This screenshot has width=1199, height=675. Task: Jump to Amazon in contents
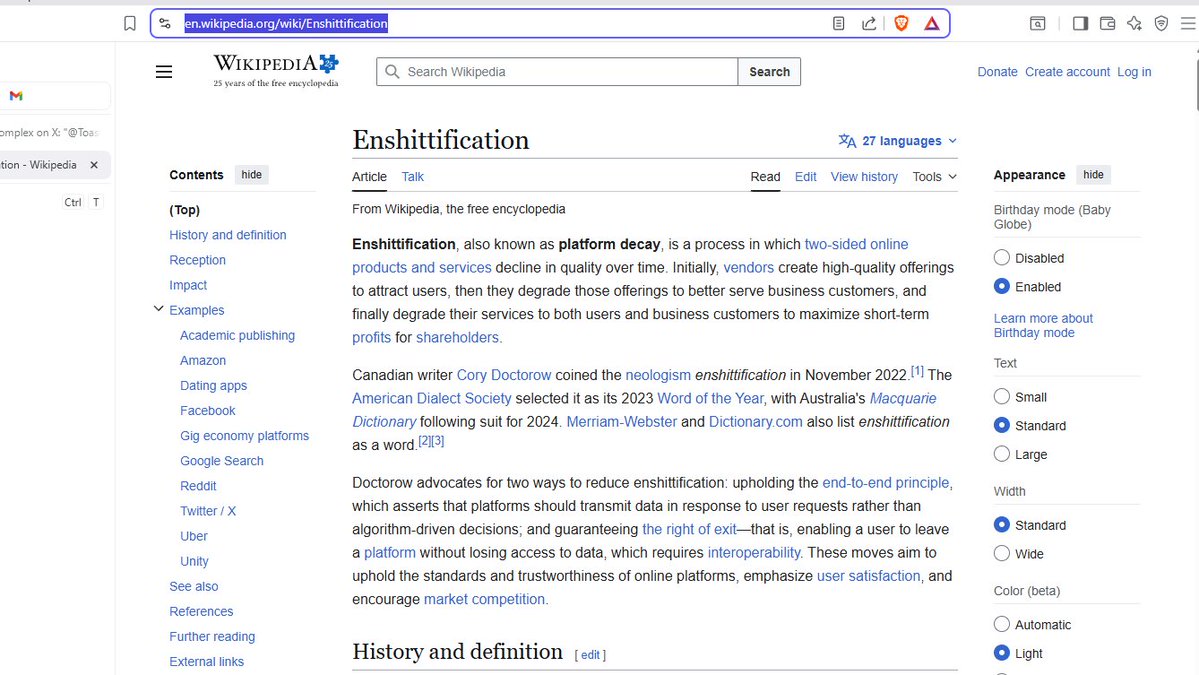[203, 361]
